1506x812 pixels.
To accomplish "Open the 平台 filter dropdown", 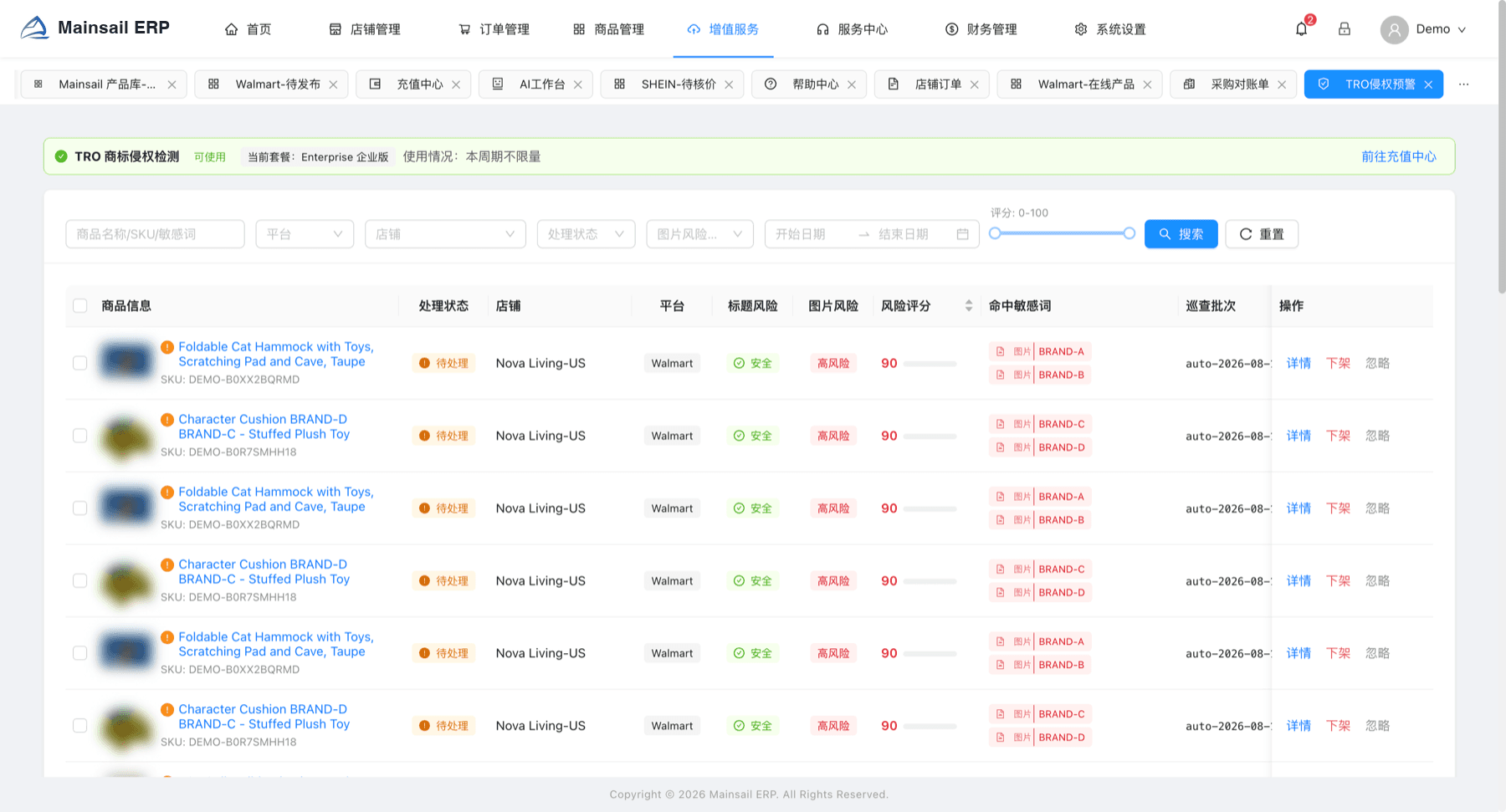I will pyautogui.click(x=305, y=234).
